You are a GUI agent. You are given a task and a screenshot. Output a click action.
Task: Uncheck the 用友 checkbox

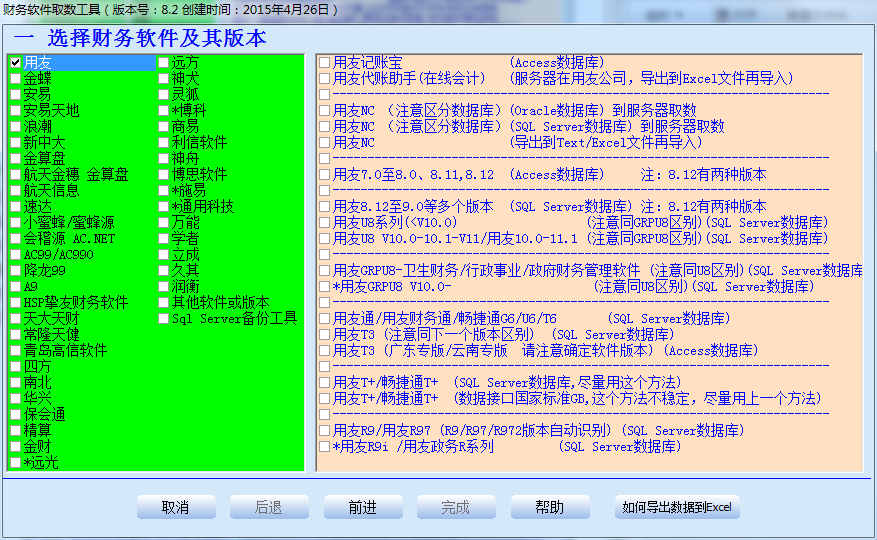(16, 63)
